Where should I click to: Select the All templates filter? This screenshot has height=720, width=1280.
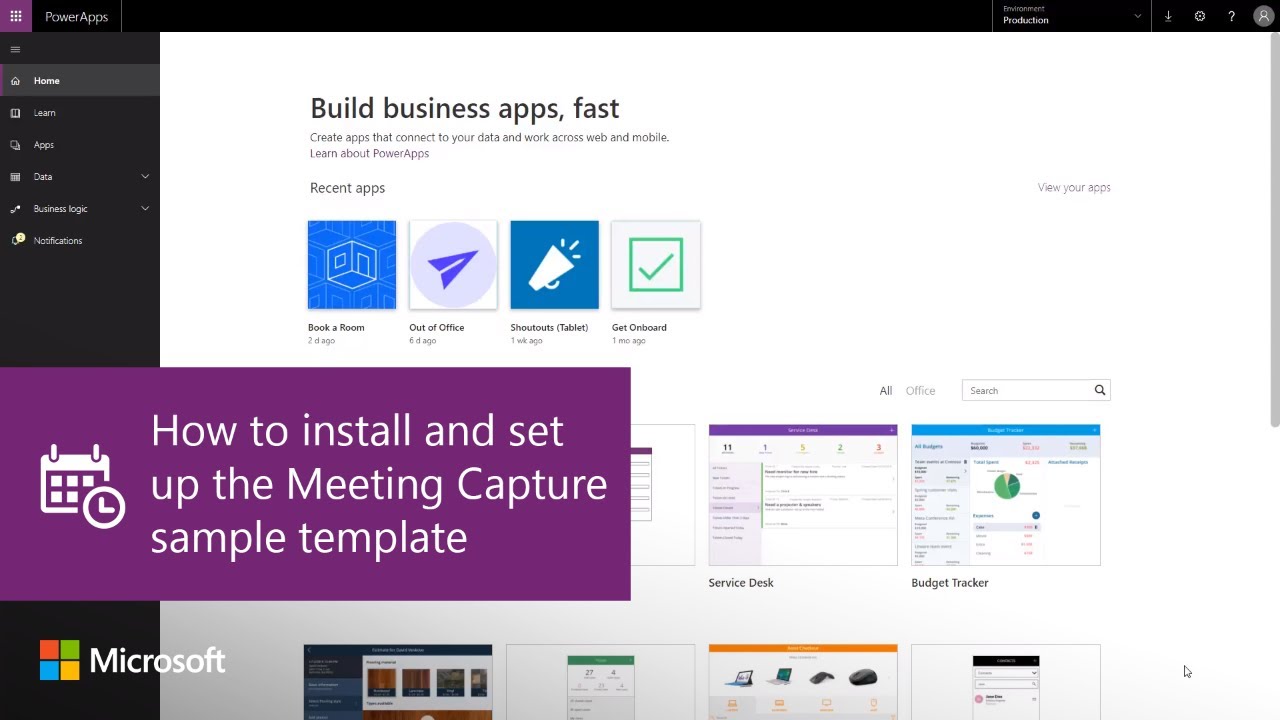886,391
